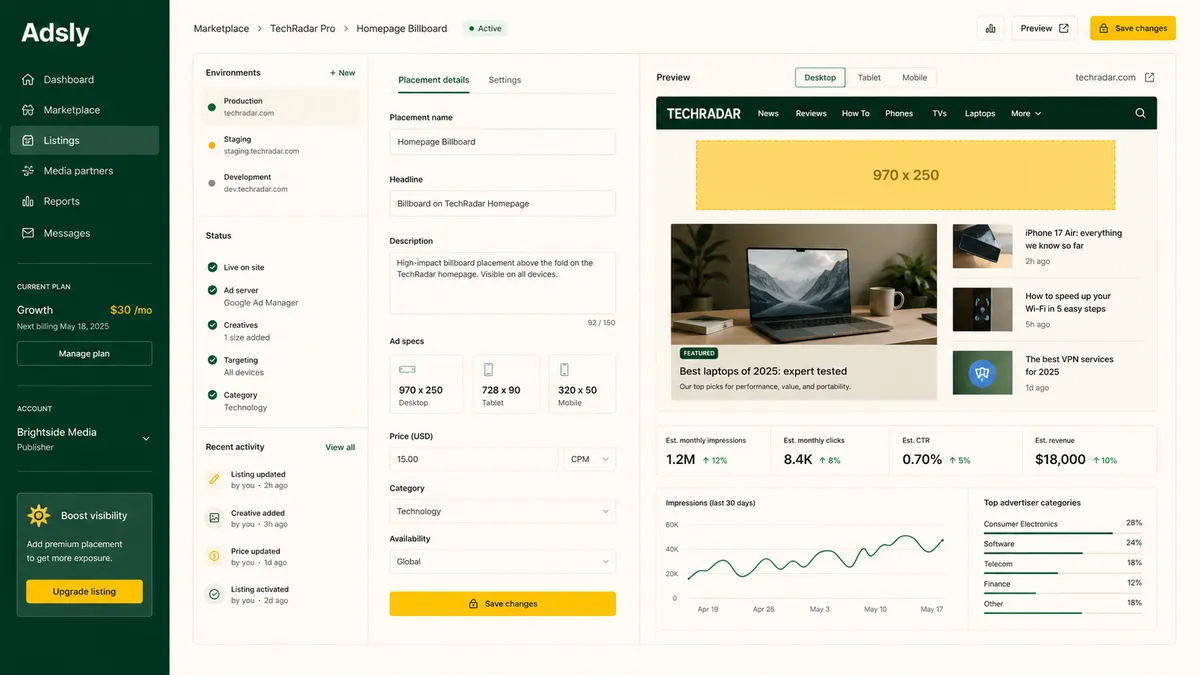1200x675 pixels.
Task: Open the Best laptops featured image
Action: [804, 284]
